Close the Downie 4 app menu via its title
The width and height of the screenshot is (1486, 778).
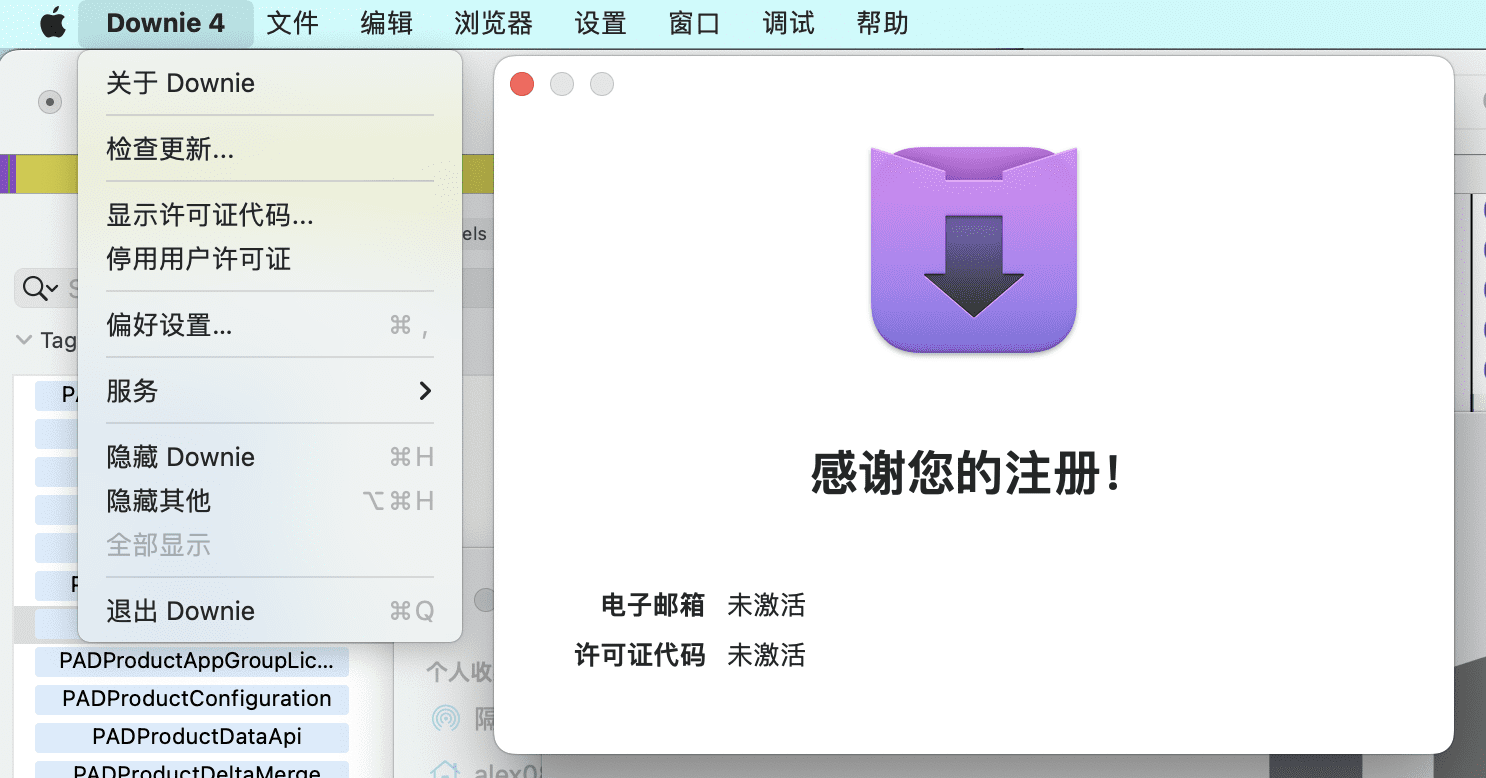166,23
